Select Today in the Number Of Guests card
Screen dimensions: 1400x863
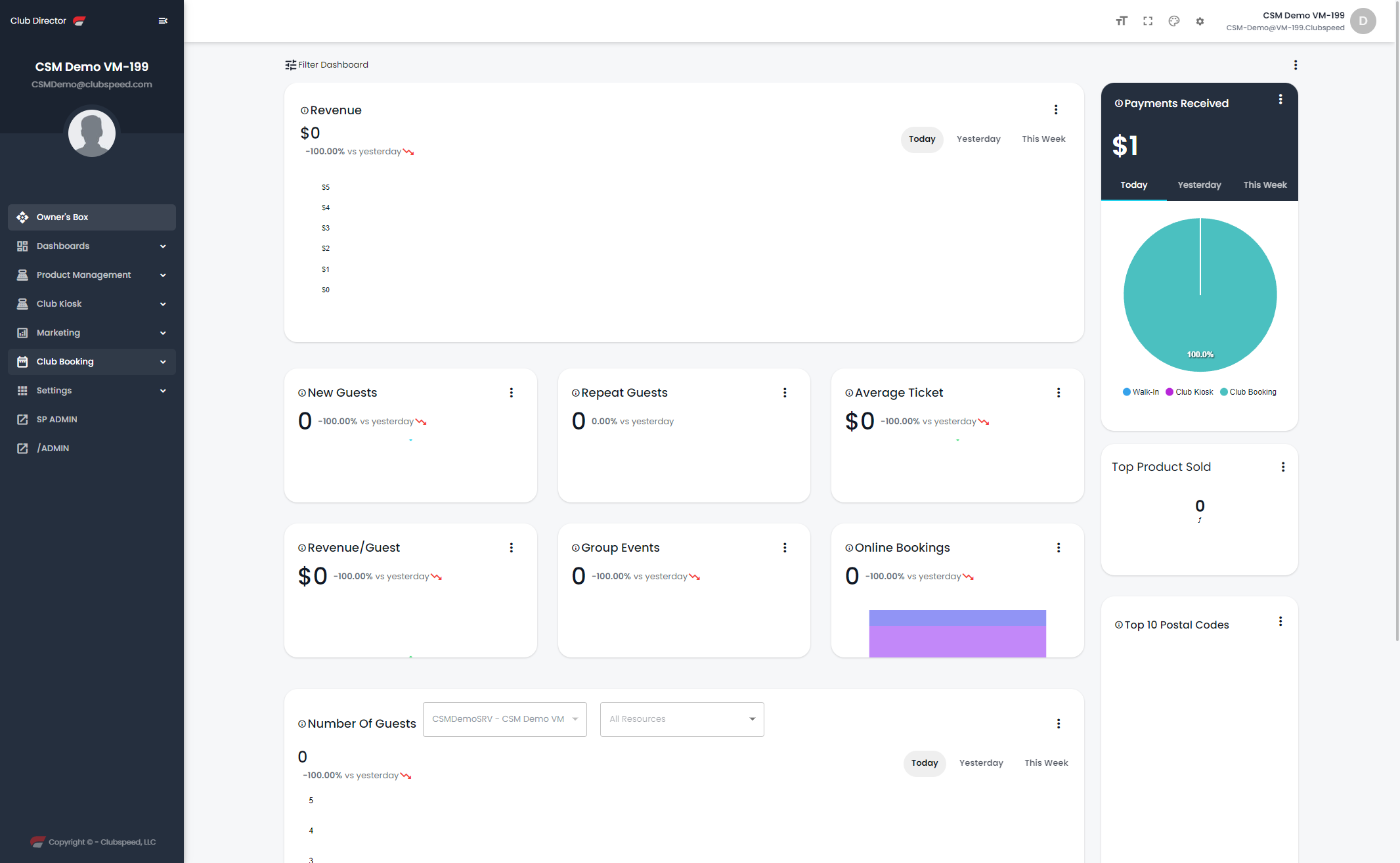[925, 763]
